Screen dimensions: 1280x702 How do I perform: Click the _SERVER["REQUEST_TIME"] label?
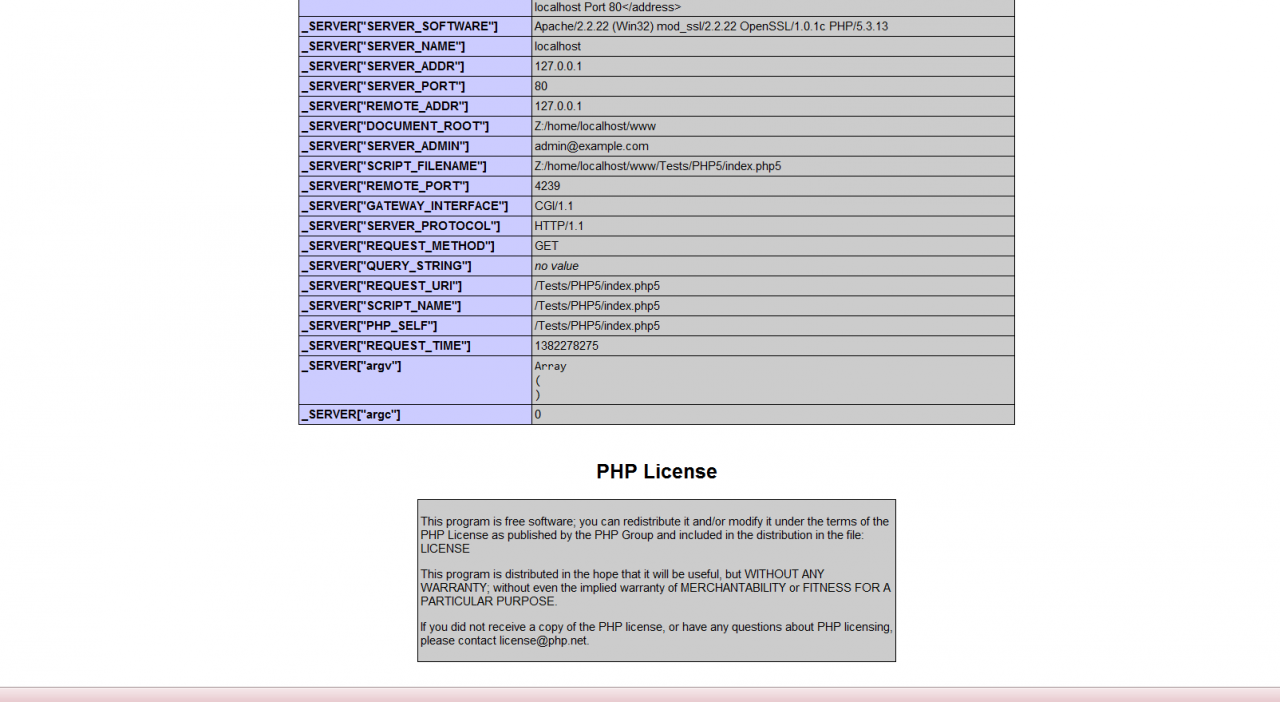tap(386, 346)
